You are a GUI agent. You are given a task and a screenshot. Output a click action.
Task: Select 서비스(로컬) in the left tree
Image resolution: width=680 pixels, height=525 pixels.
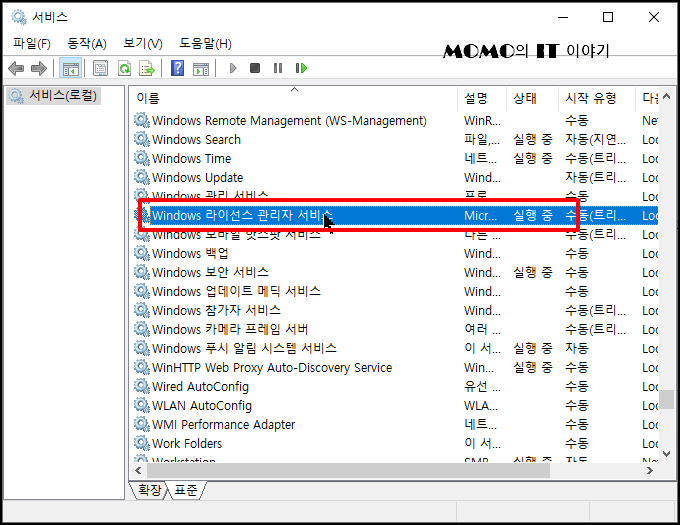(x=54, y=96)
